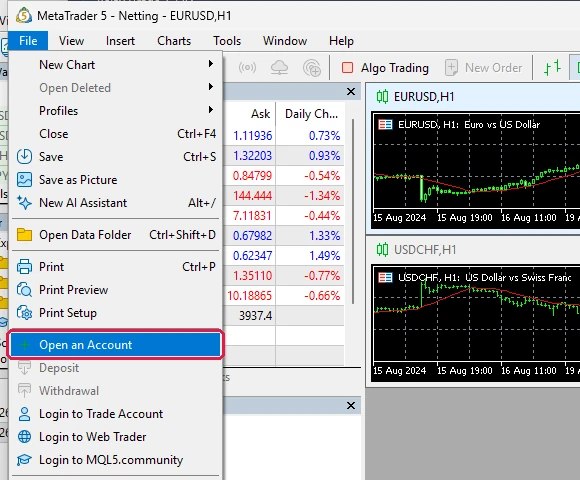Click the New AI Assistant sparkle icon
580x480 pixels.
coord(24,203)
